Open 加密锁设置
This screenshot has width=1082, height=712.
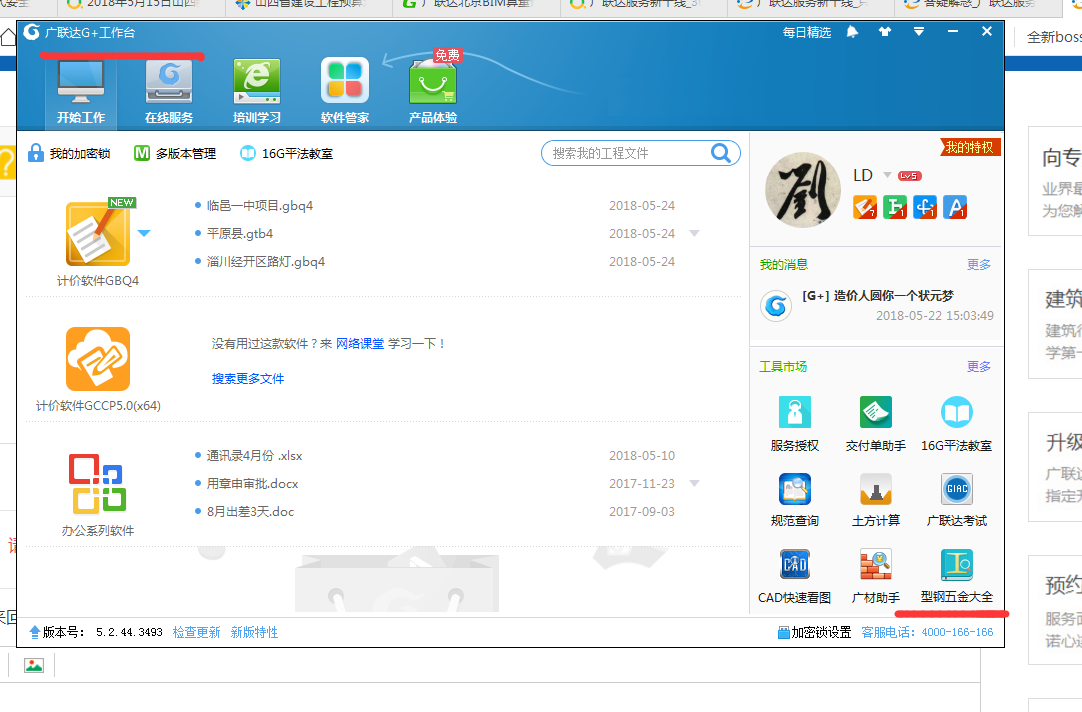point(814,633)
